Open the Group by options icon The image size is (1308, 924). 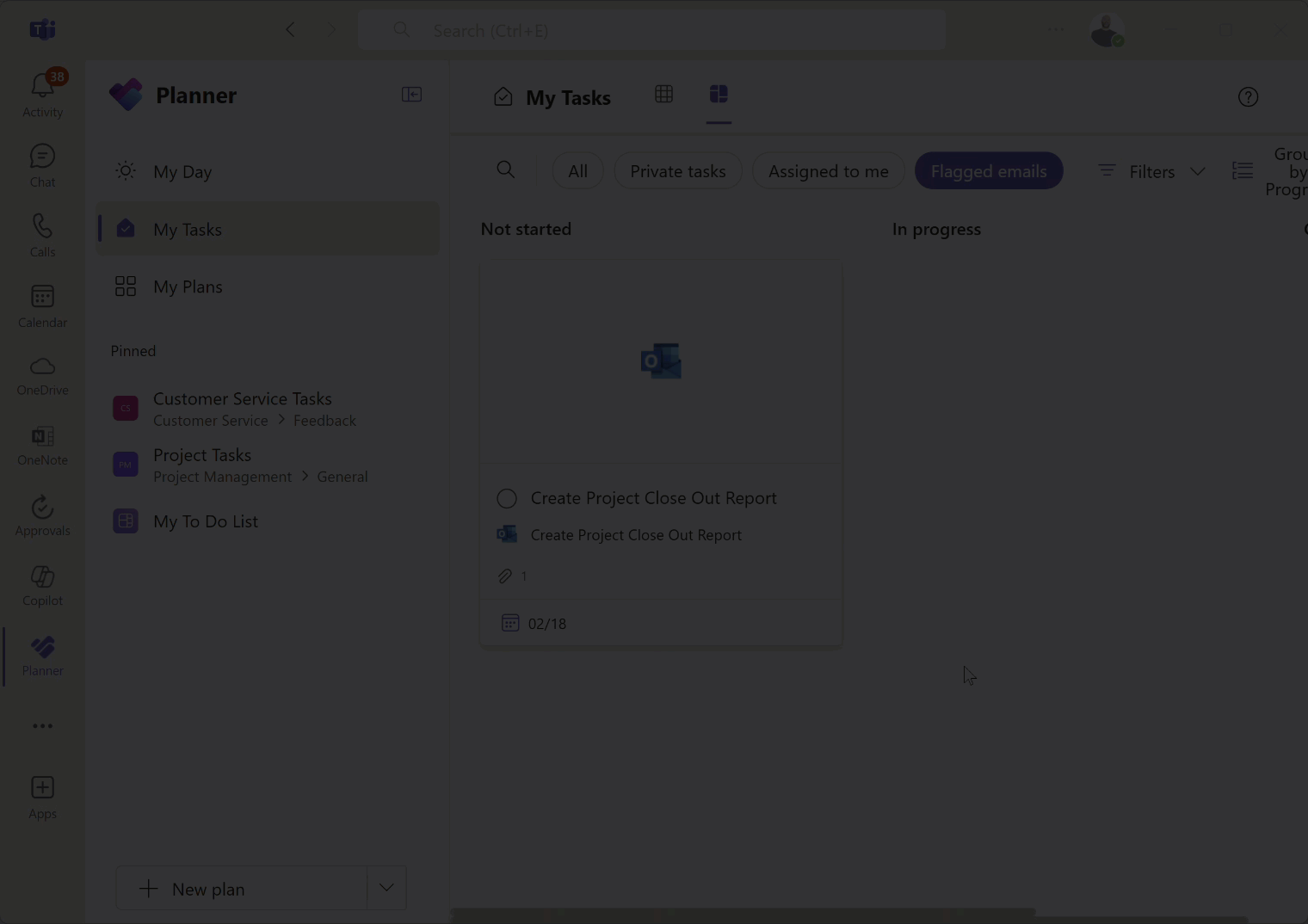coord(1243,171)
